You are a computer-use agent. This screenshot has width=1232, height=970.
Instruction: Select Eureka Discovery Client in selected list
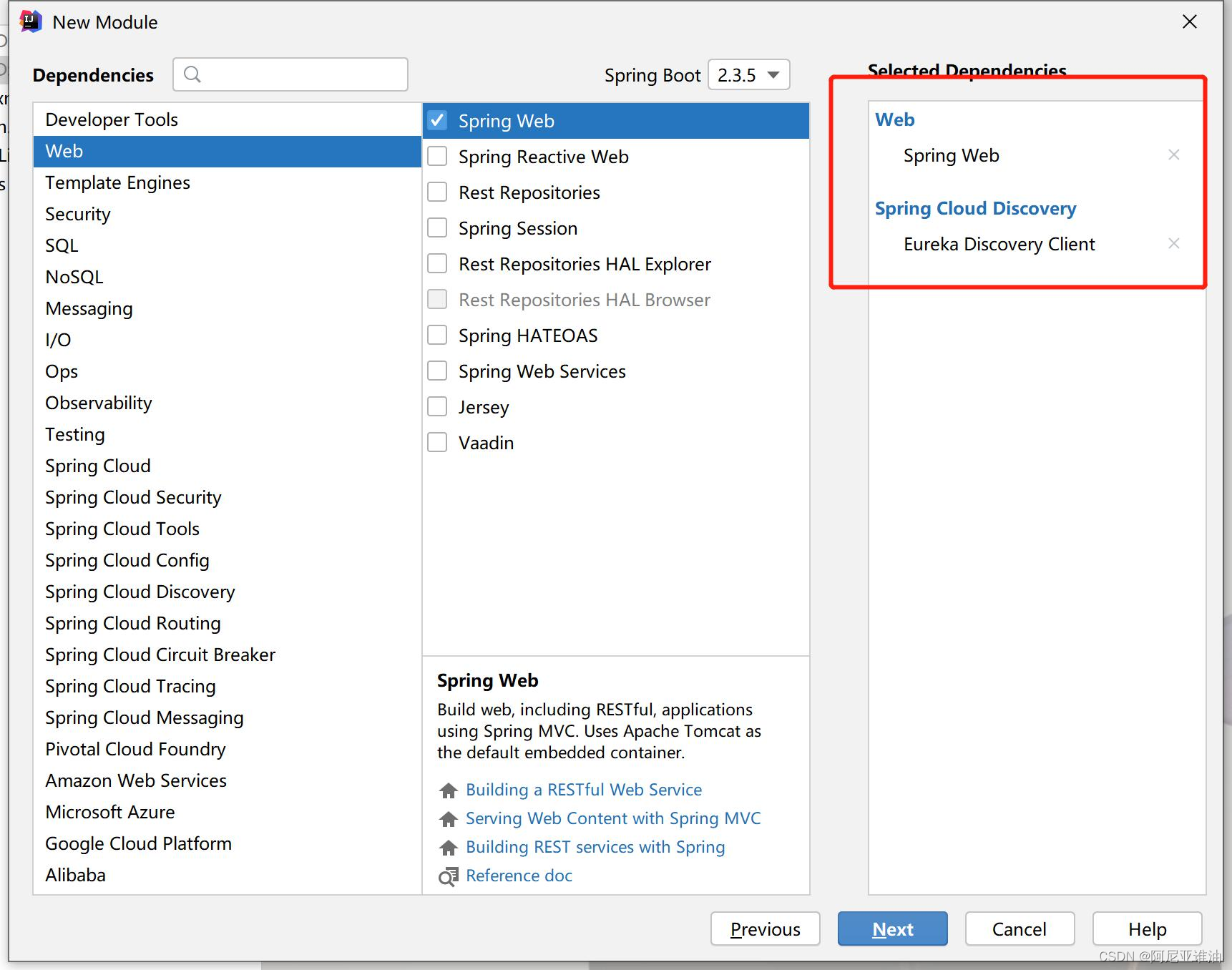[x=999, y=244]
